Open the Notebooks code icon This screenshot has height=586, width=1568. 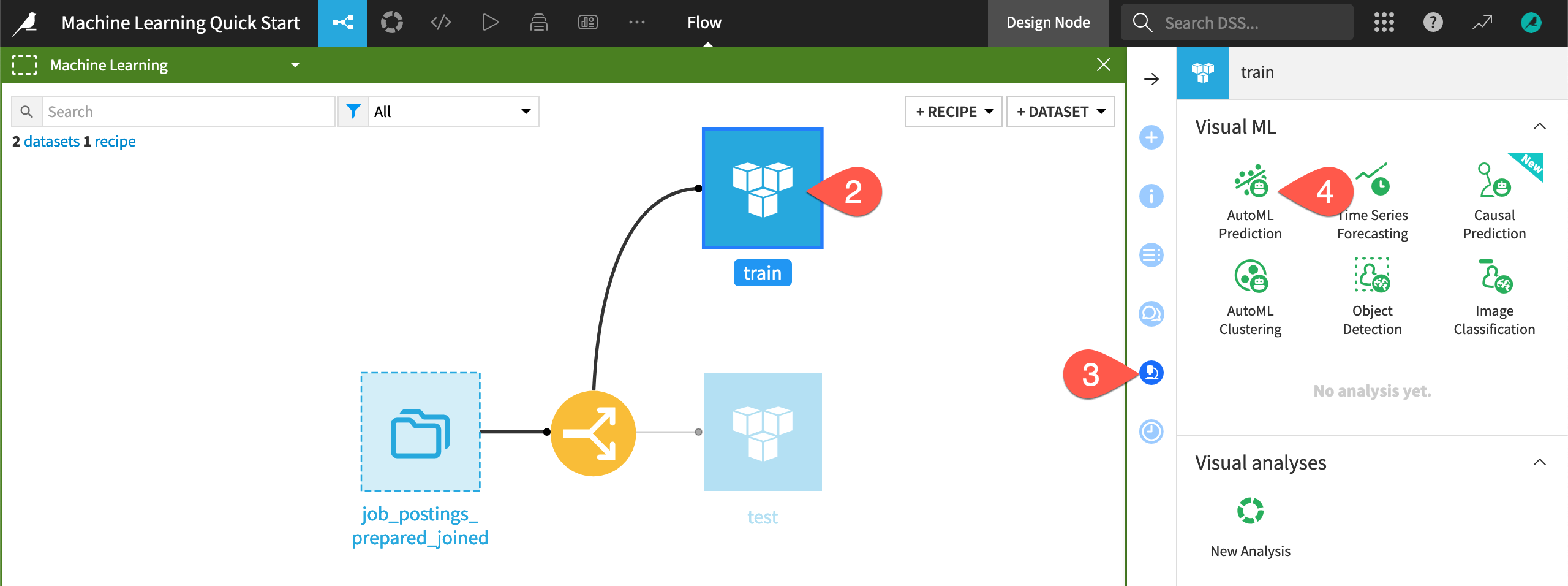pos(440,23)
